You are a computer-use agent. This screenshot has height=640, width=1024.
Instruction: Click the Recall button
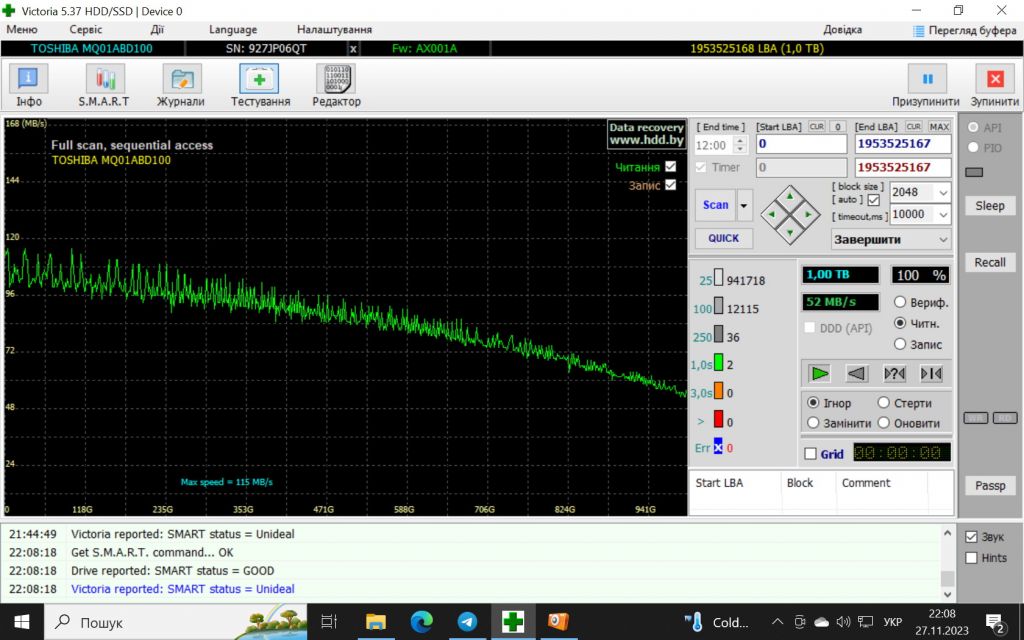990,263
